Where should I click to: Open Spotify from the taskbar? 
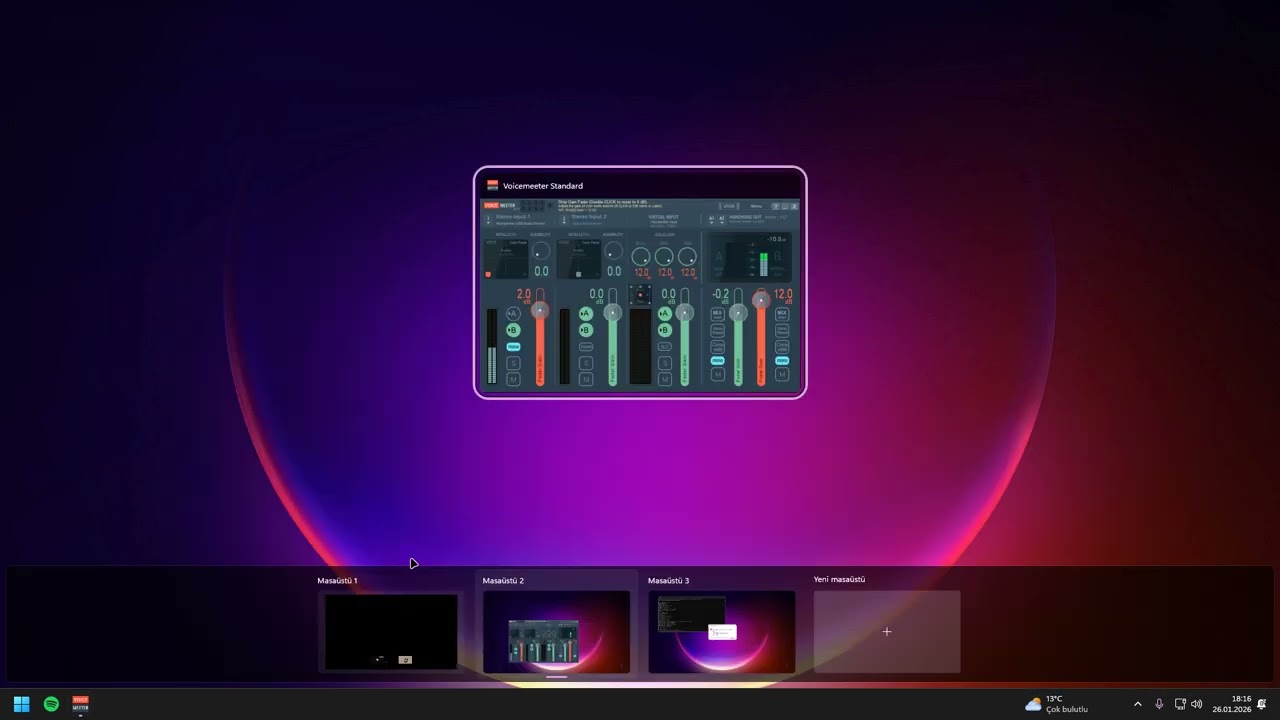tap(51, 704)
